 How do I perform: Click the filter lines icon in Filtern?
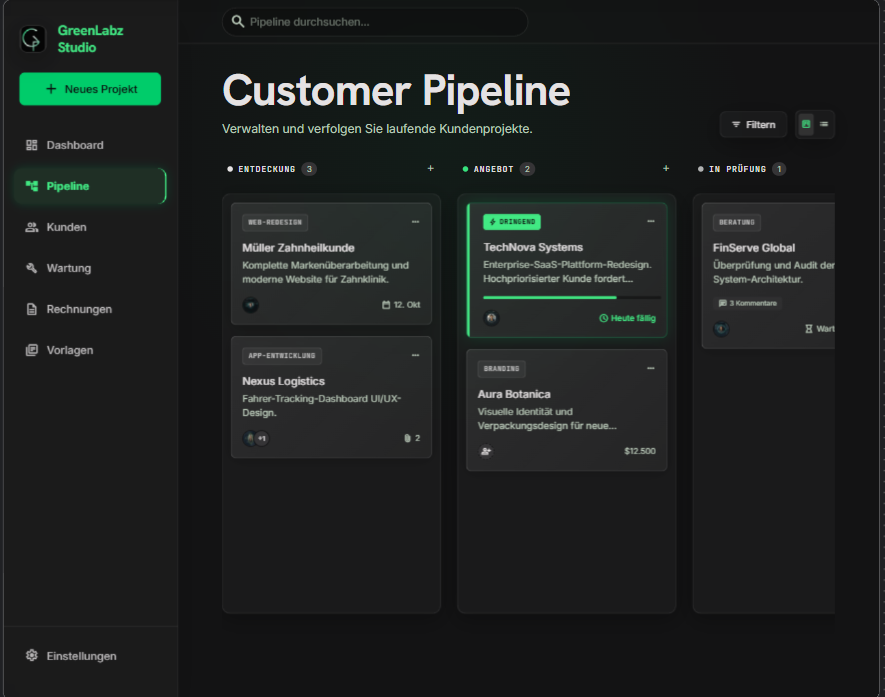click(x=736, y=124)
